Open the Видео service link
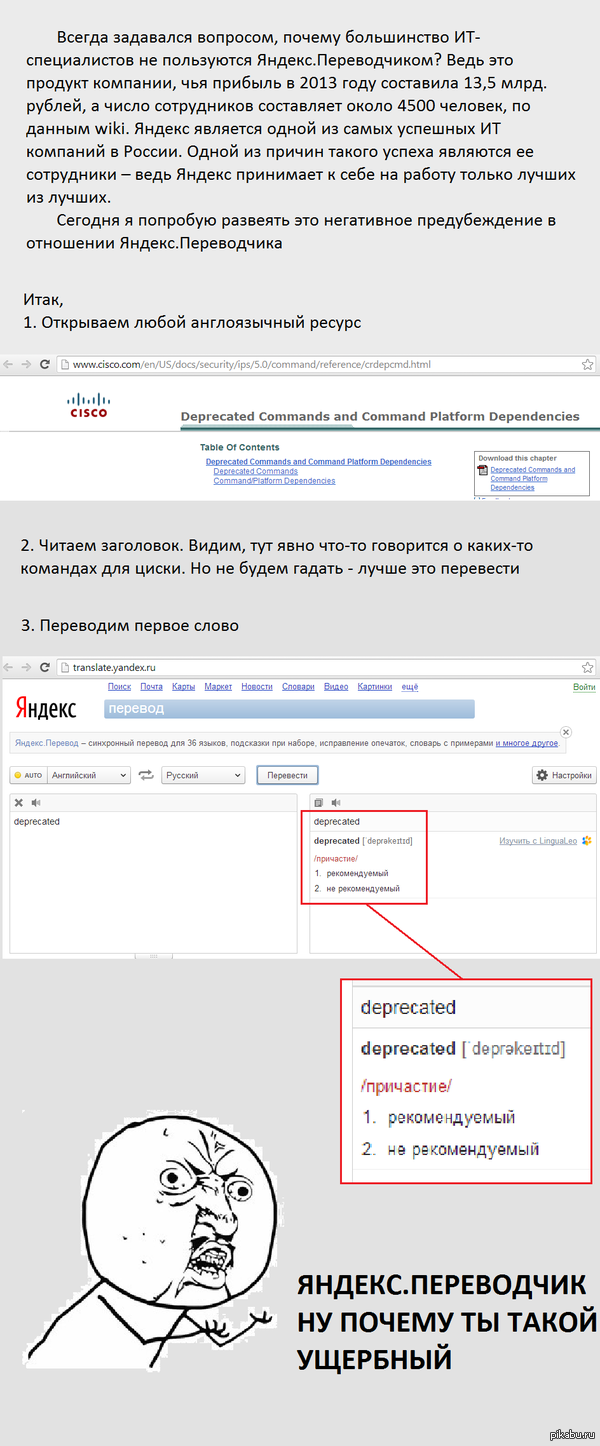 336,687
